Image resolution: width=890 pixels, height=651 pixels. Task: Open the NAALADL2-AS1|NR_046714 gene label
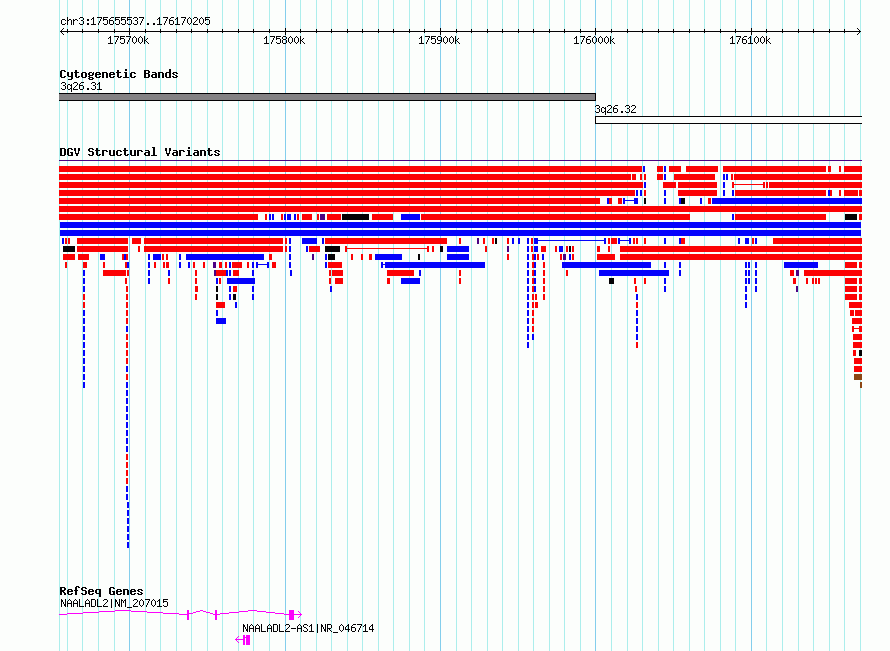point(308,628)
